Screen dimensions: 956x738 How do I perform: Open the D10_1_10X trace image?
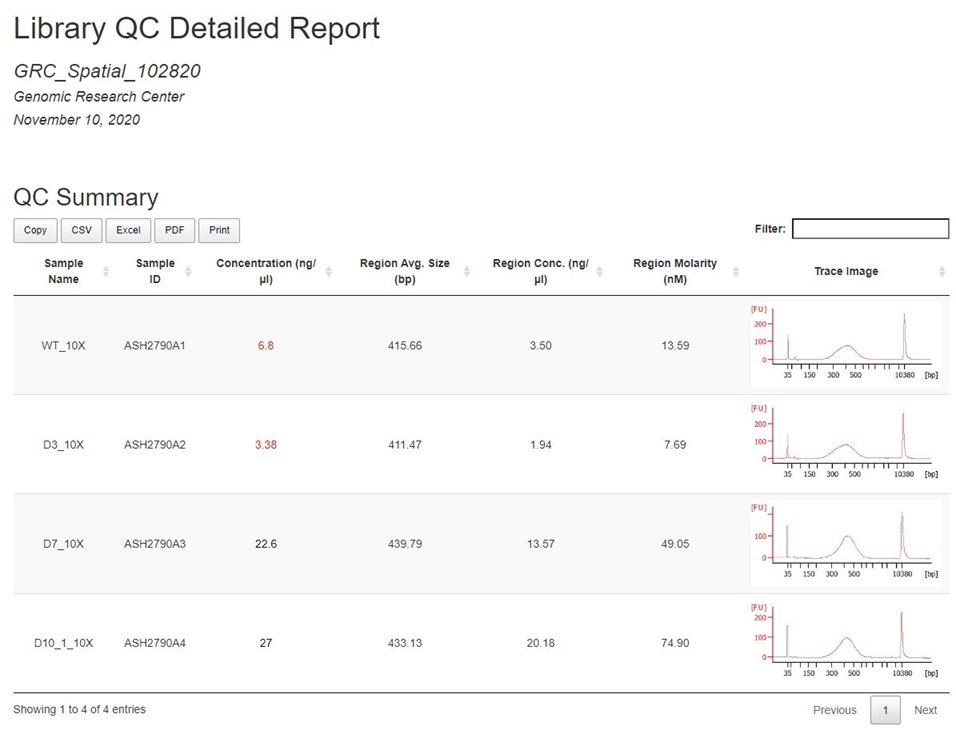click(x=845, y=642)
